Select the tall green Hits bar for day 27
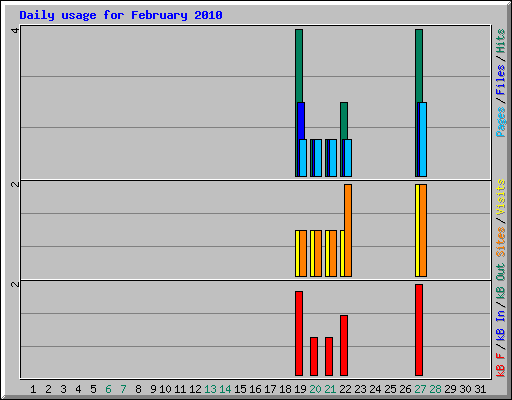 [x=419, y=66]
